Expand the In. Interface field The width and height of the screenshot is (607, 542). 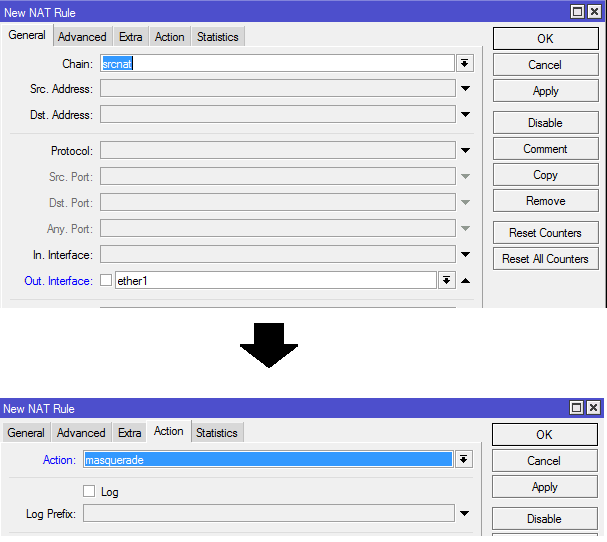(465, 254)
